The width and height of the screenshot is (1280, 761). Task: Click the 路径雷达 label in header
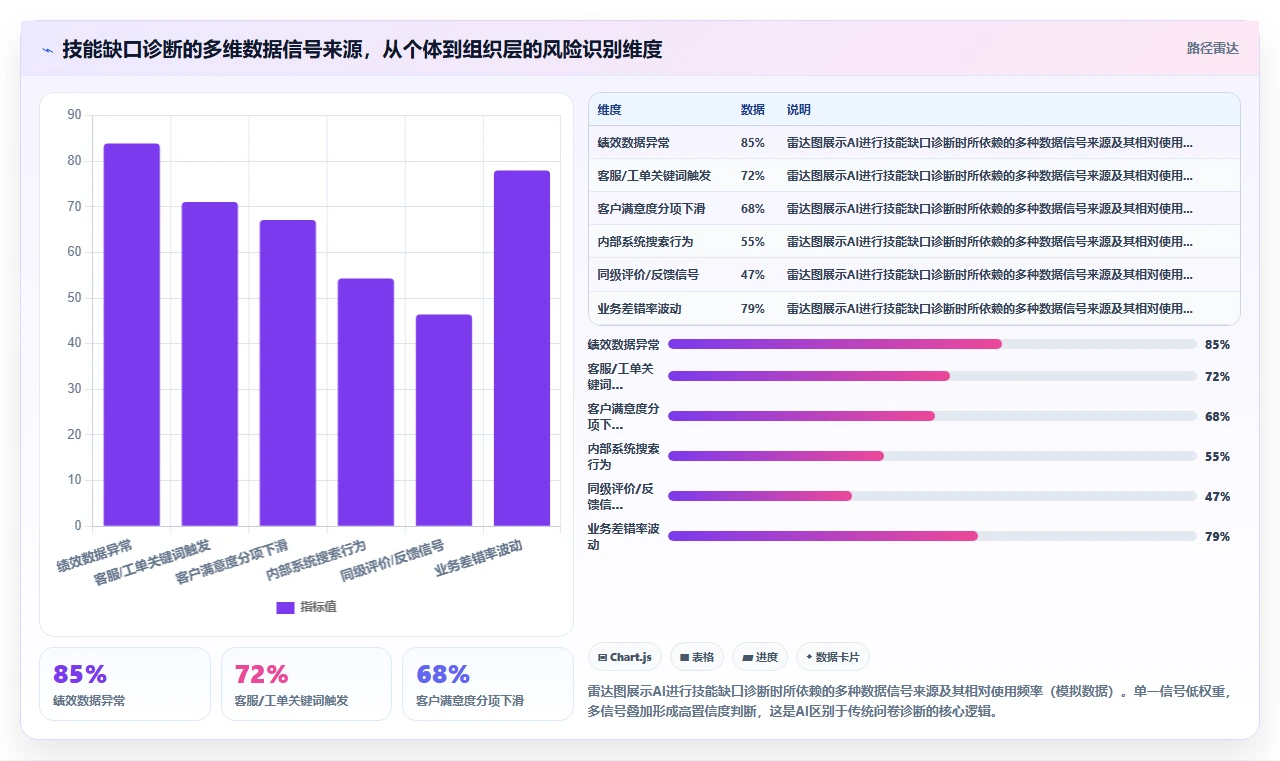coord(1212,48)
